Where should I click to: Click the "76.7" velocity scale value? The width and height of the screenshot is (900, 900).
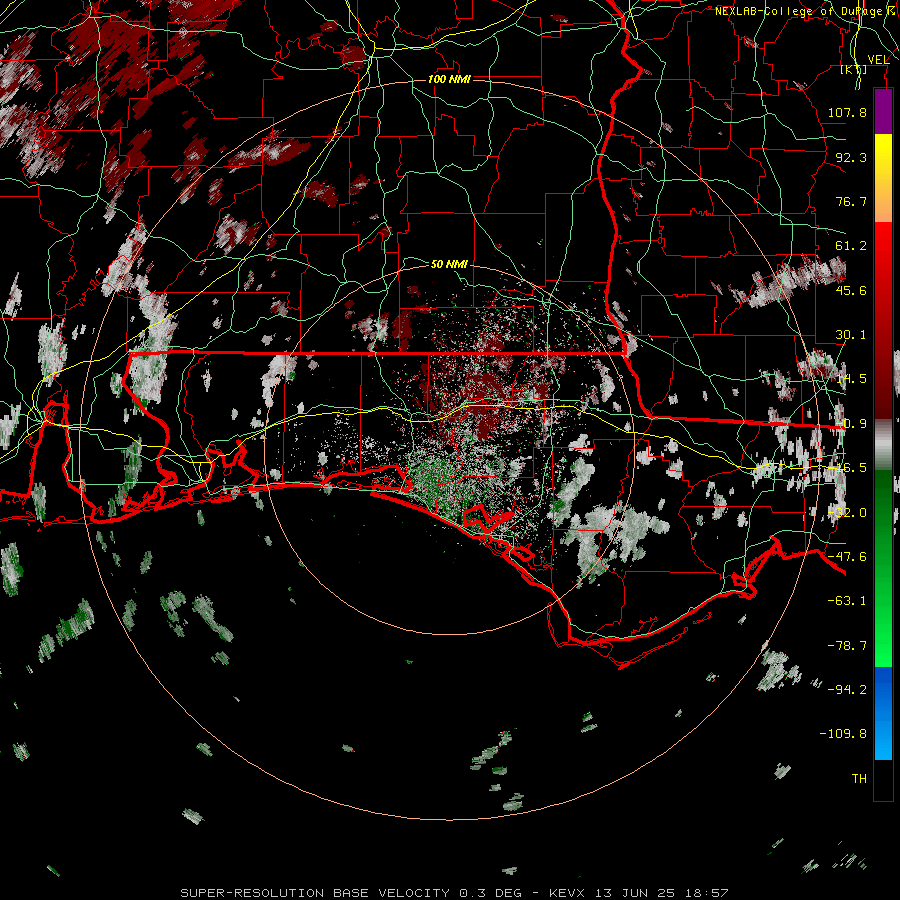[x=851, y=201]
